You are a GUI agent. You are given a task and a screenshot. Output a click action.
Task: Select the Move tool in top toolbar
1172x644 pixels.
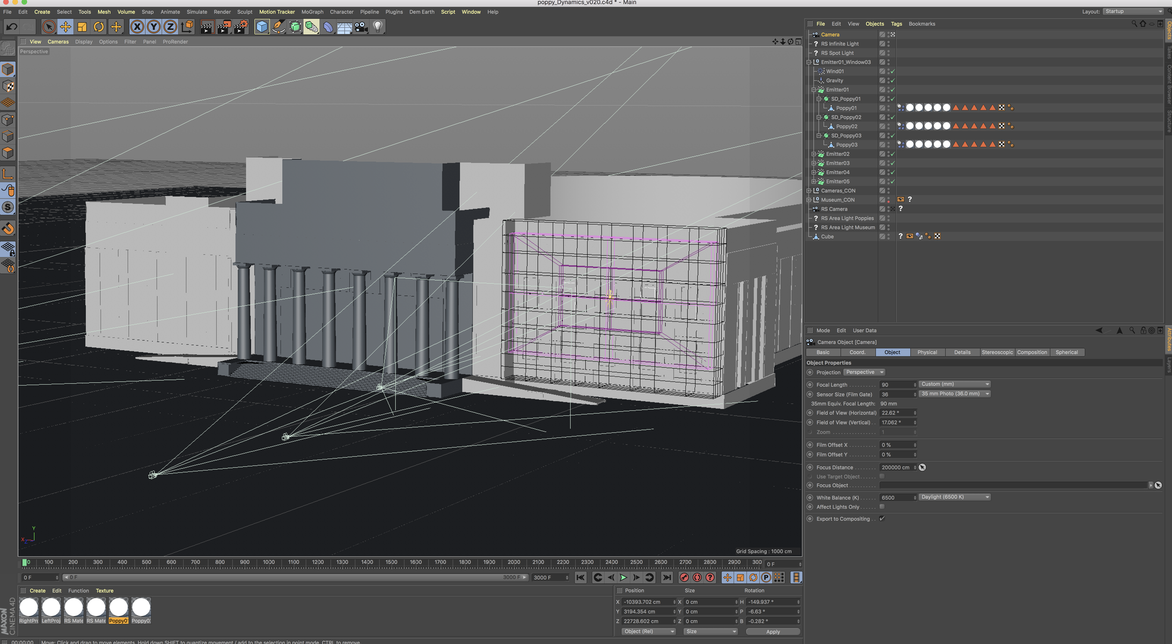65,27
